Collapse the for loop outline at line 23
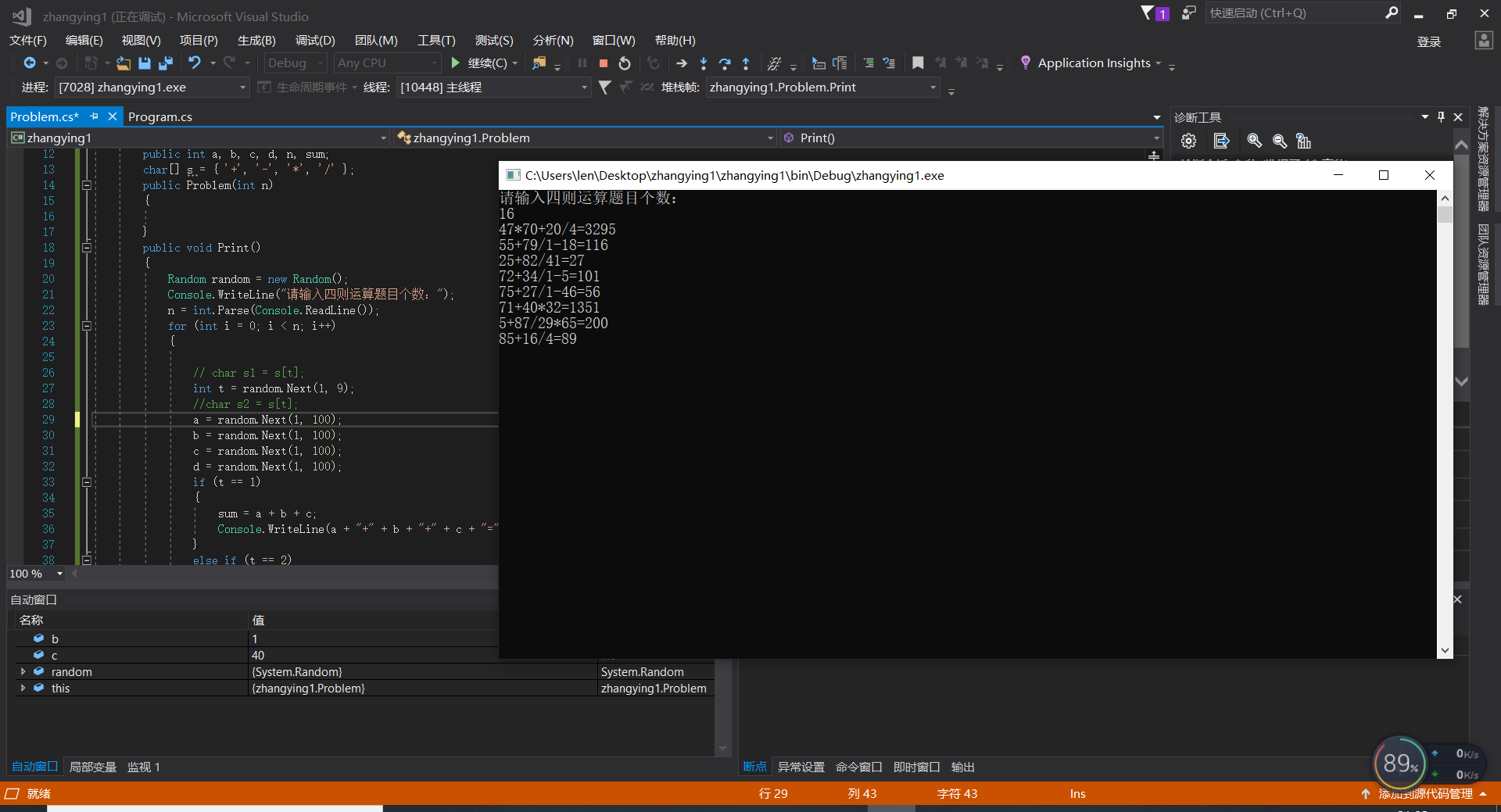The width and height of the screenshot is (1501, 812). click(87, 326)
